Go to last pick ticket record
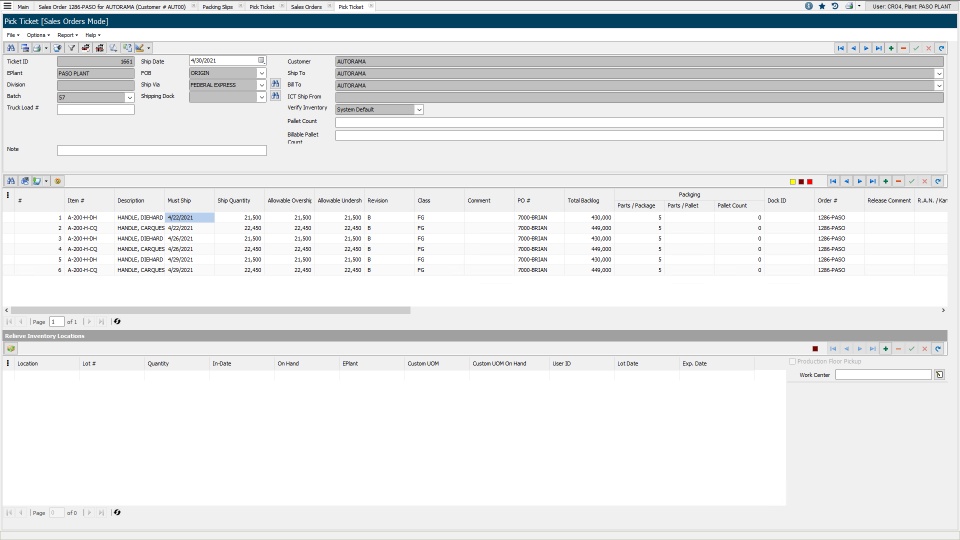This screenshot has width=960, height=540. (879, 48)
